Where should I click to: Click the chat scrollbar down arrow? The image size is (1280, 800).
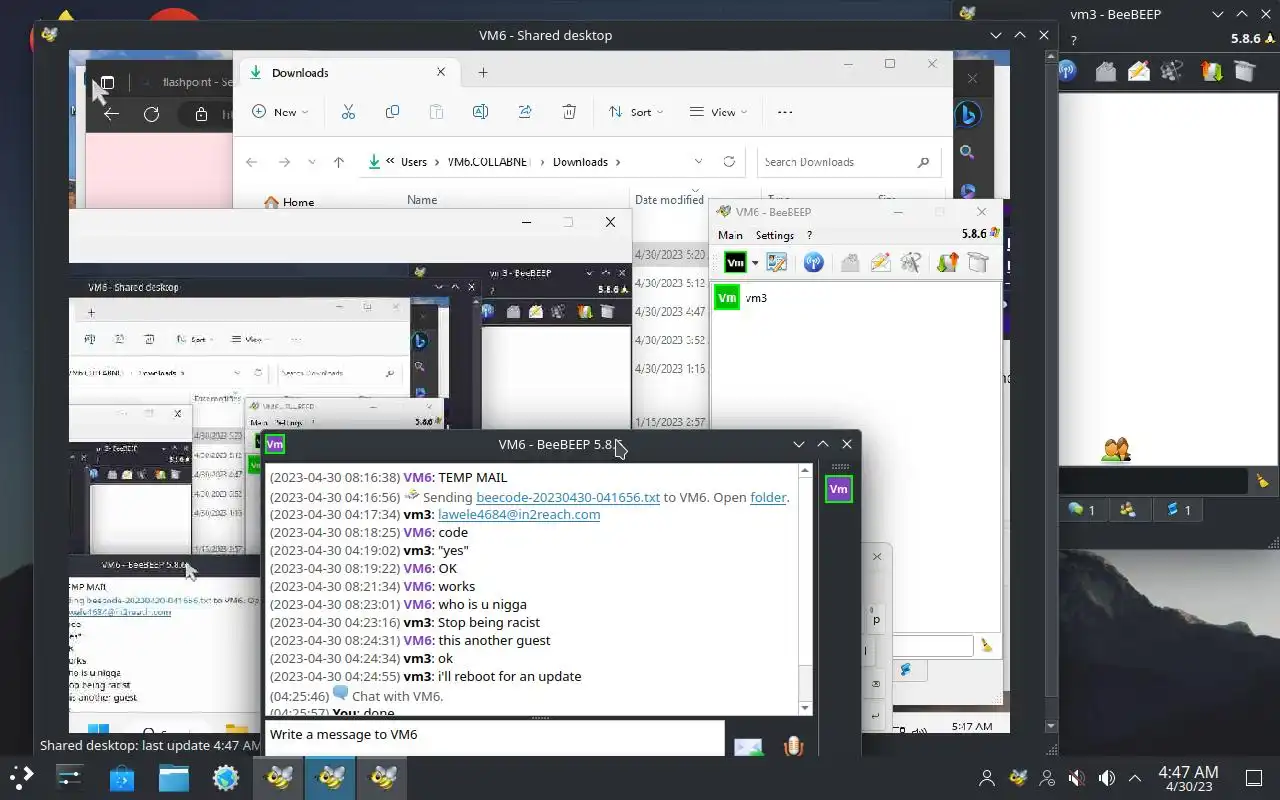(x=805, y=708)
